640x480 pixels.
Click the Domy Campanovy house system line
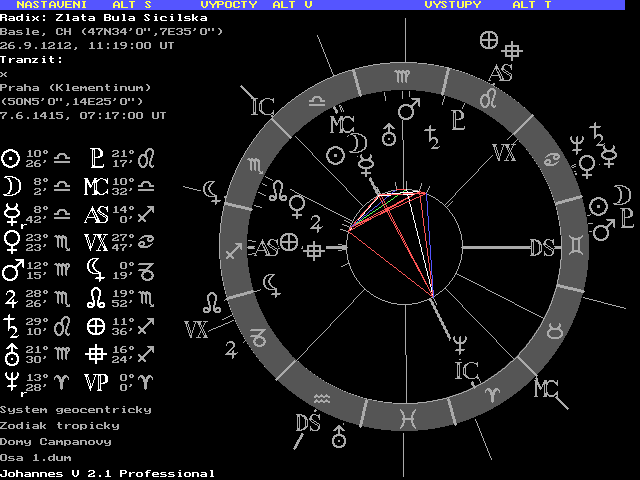(x=55, y=441)
